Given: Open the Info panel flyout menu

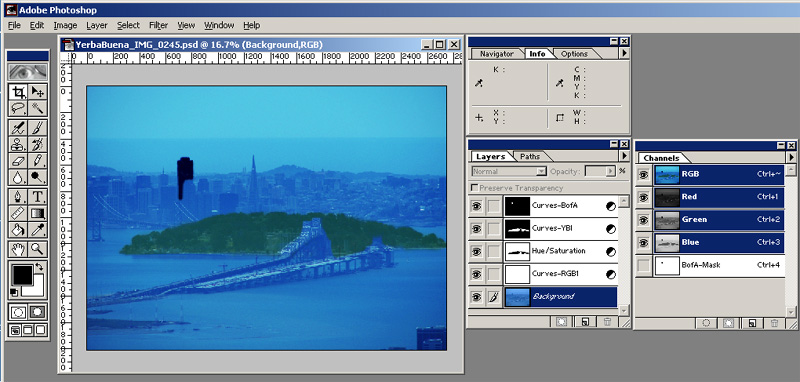Looking at the screenshot, I should click(x=624, y=53).
